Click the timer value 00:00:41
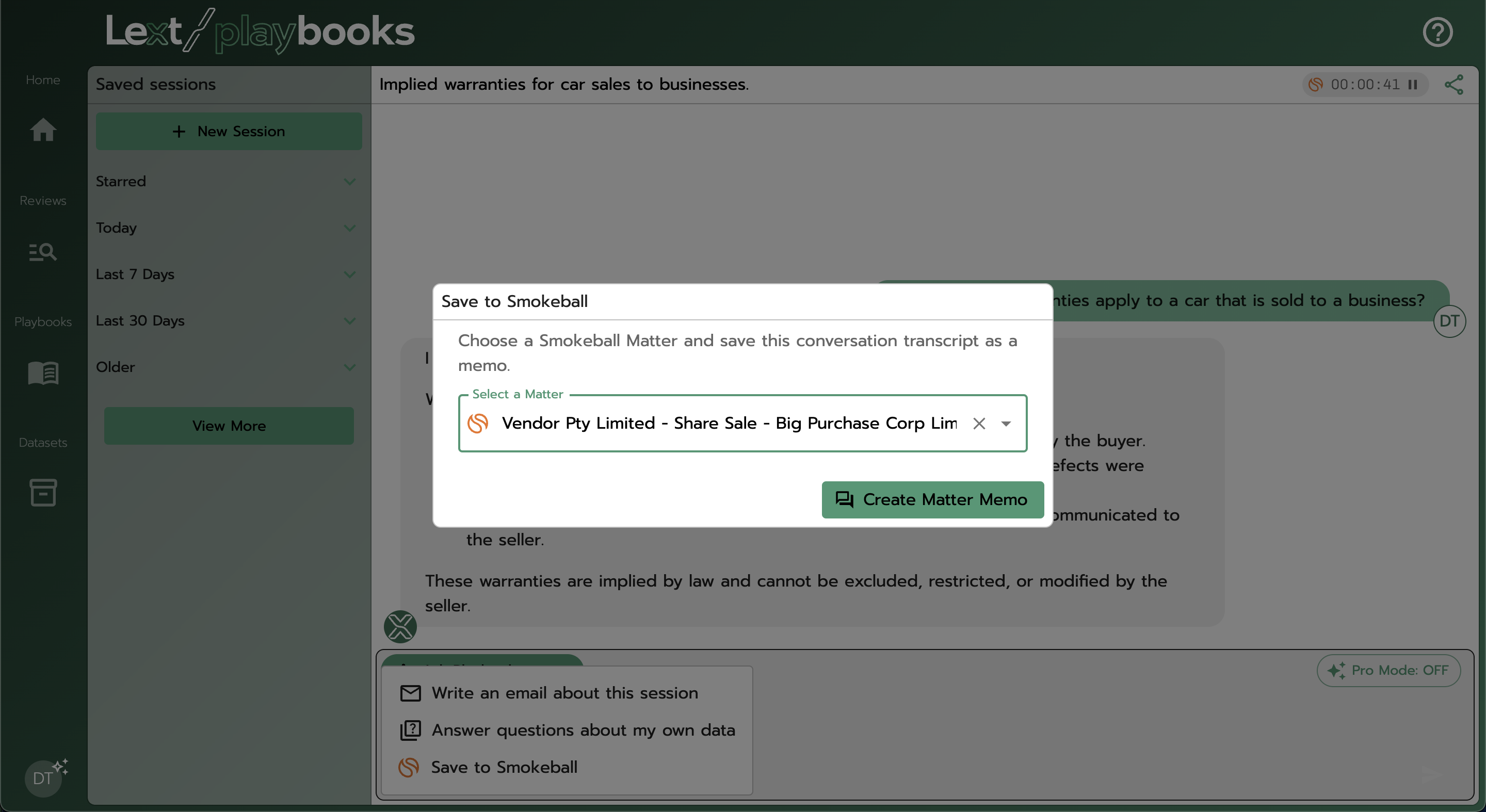The width and height of the screenshot is (1486, 812). tap(1365, 85)
